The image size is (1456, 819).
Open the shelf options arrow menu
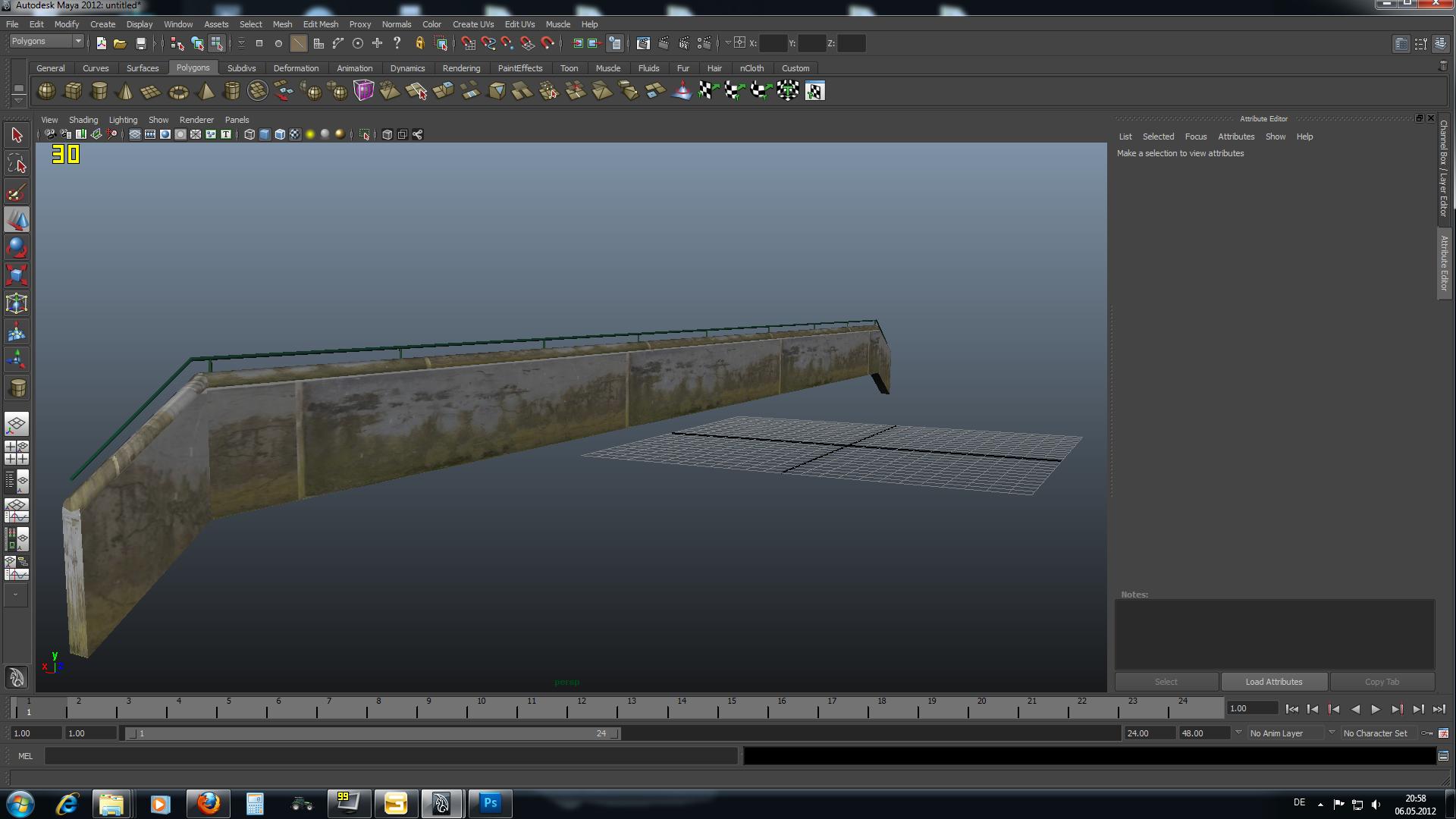tap(18, 100)
